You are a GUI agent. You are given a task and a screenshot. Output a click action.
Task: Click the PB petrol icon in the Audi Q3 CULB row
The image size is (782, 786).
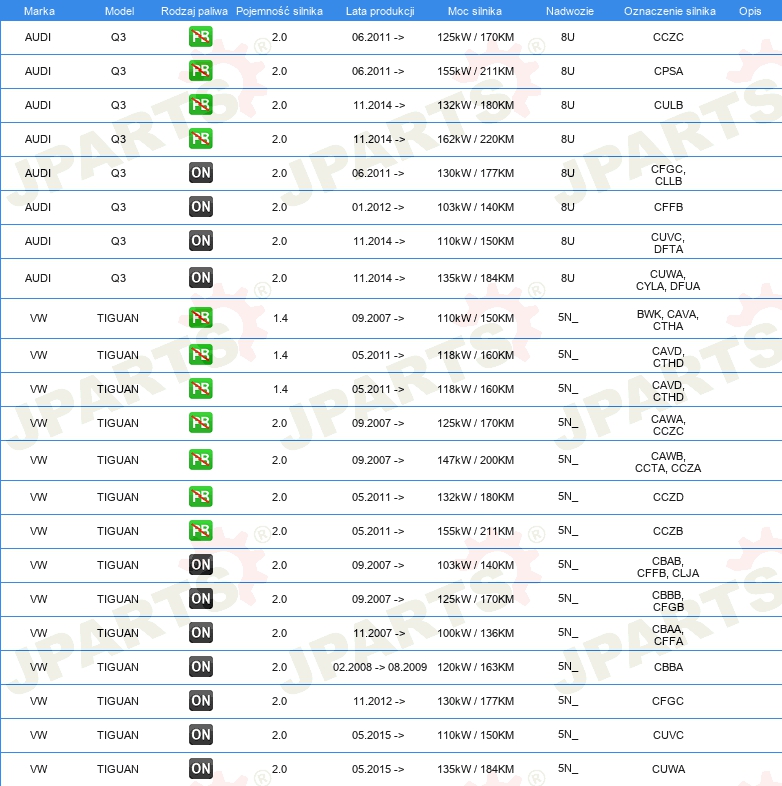pos(201,105)
